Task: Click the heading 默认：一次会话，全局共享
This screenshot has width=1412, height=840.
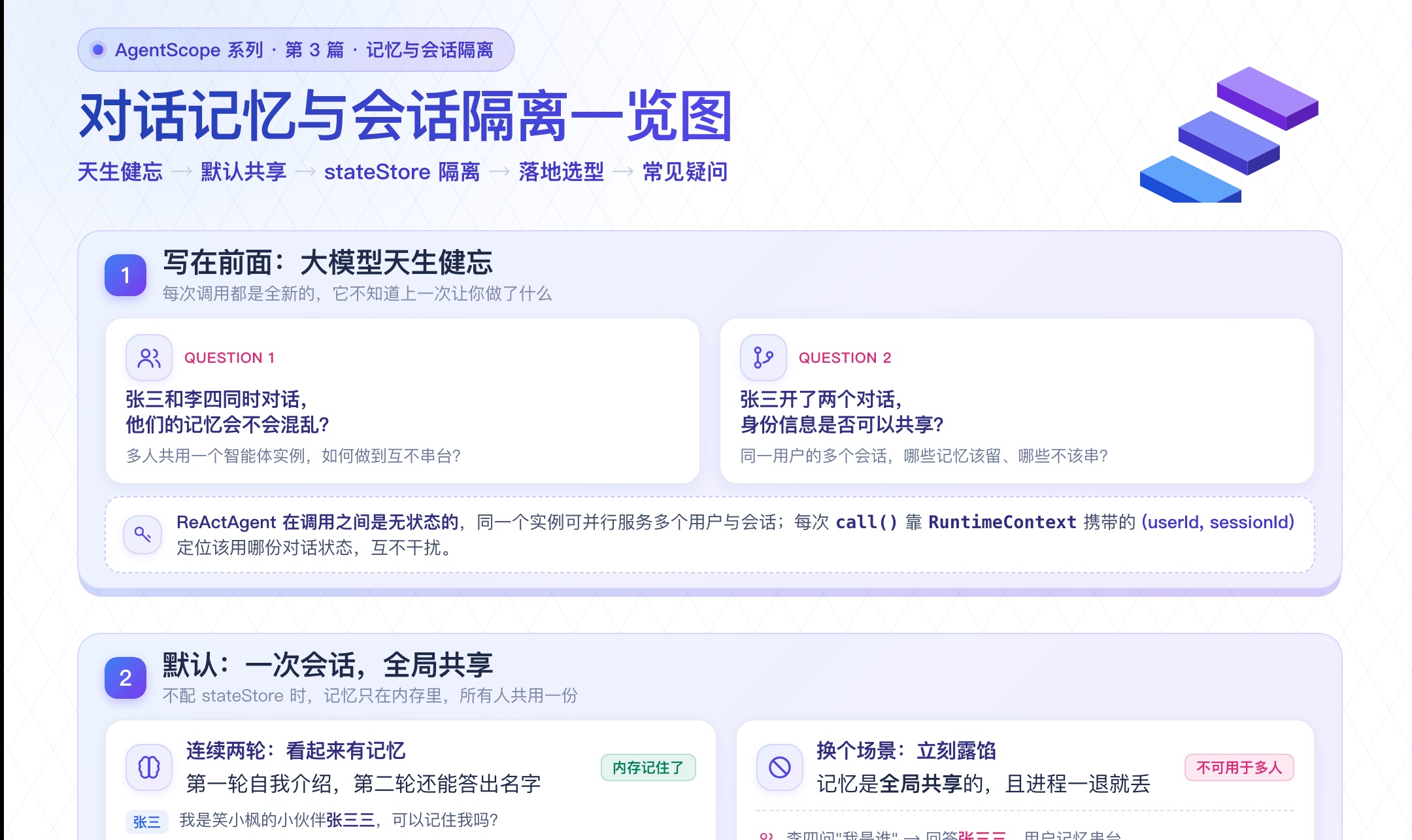Action: tap(328, 665)
